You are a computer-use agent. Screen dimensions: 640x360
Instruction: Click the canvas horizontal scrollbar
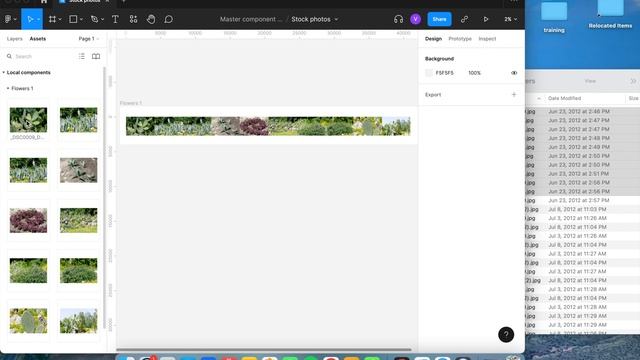point(264,350)
